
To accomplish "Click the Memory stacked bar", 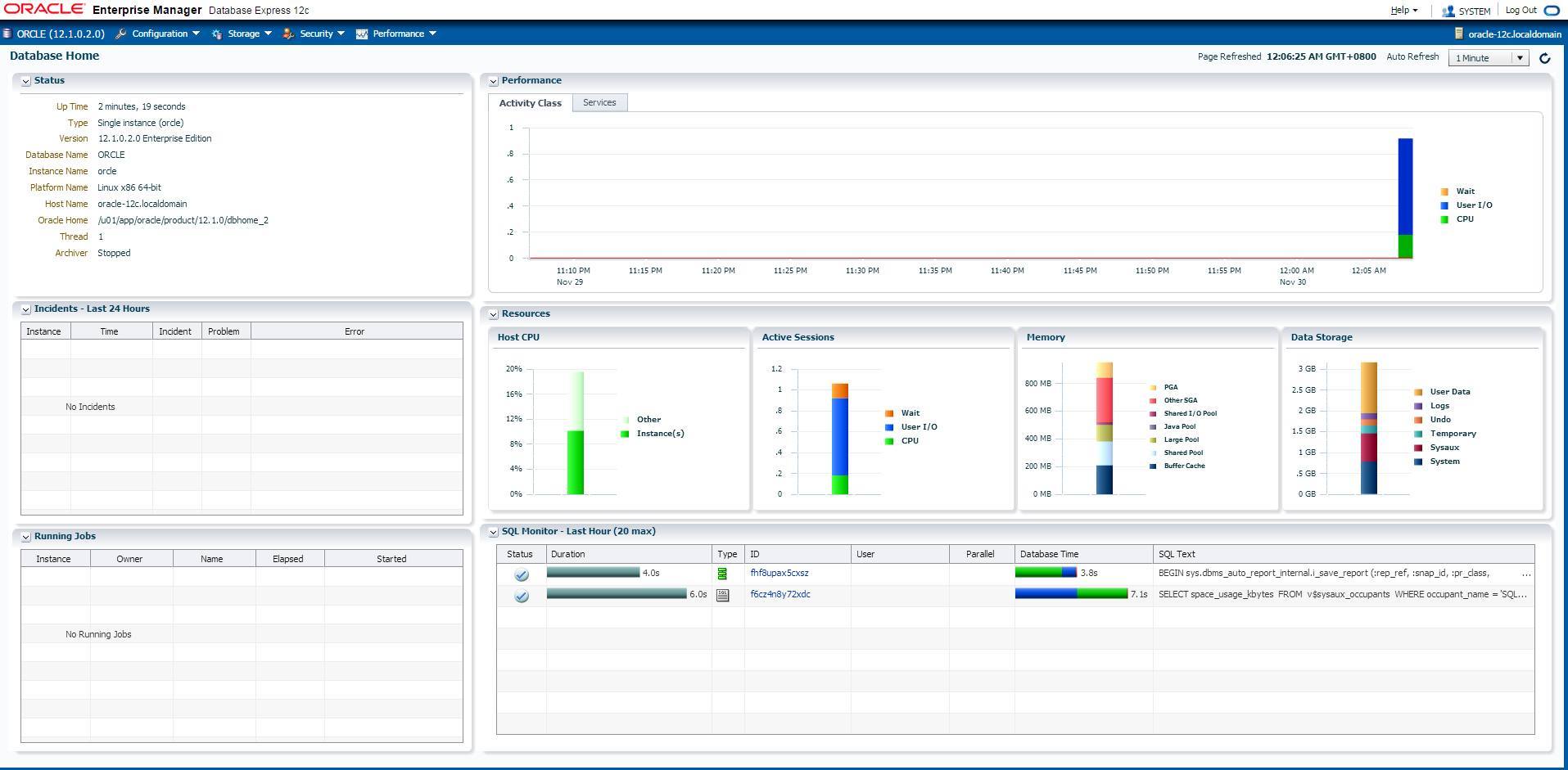I will [x=1105, y=429].
